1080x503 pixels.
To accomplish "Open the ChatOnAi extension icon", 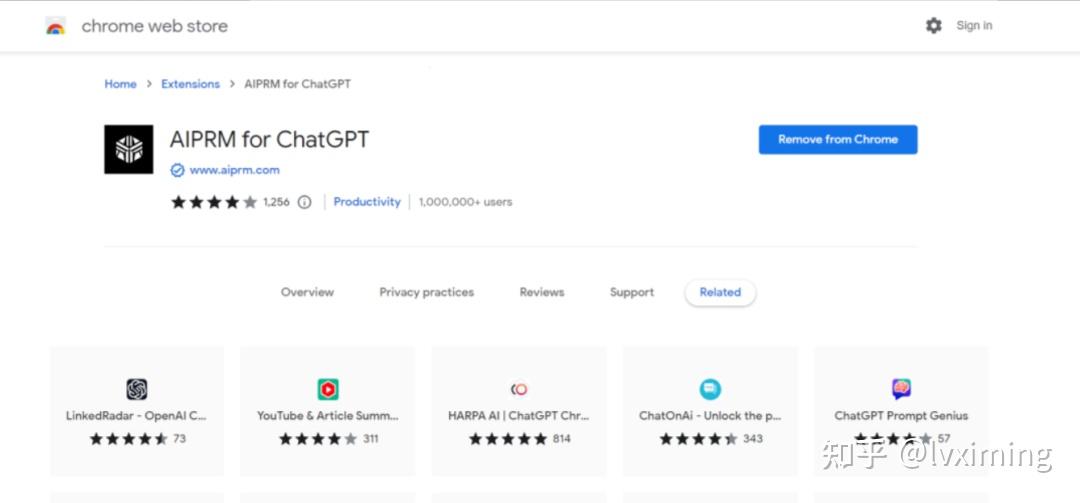I will coord(710,389).
